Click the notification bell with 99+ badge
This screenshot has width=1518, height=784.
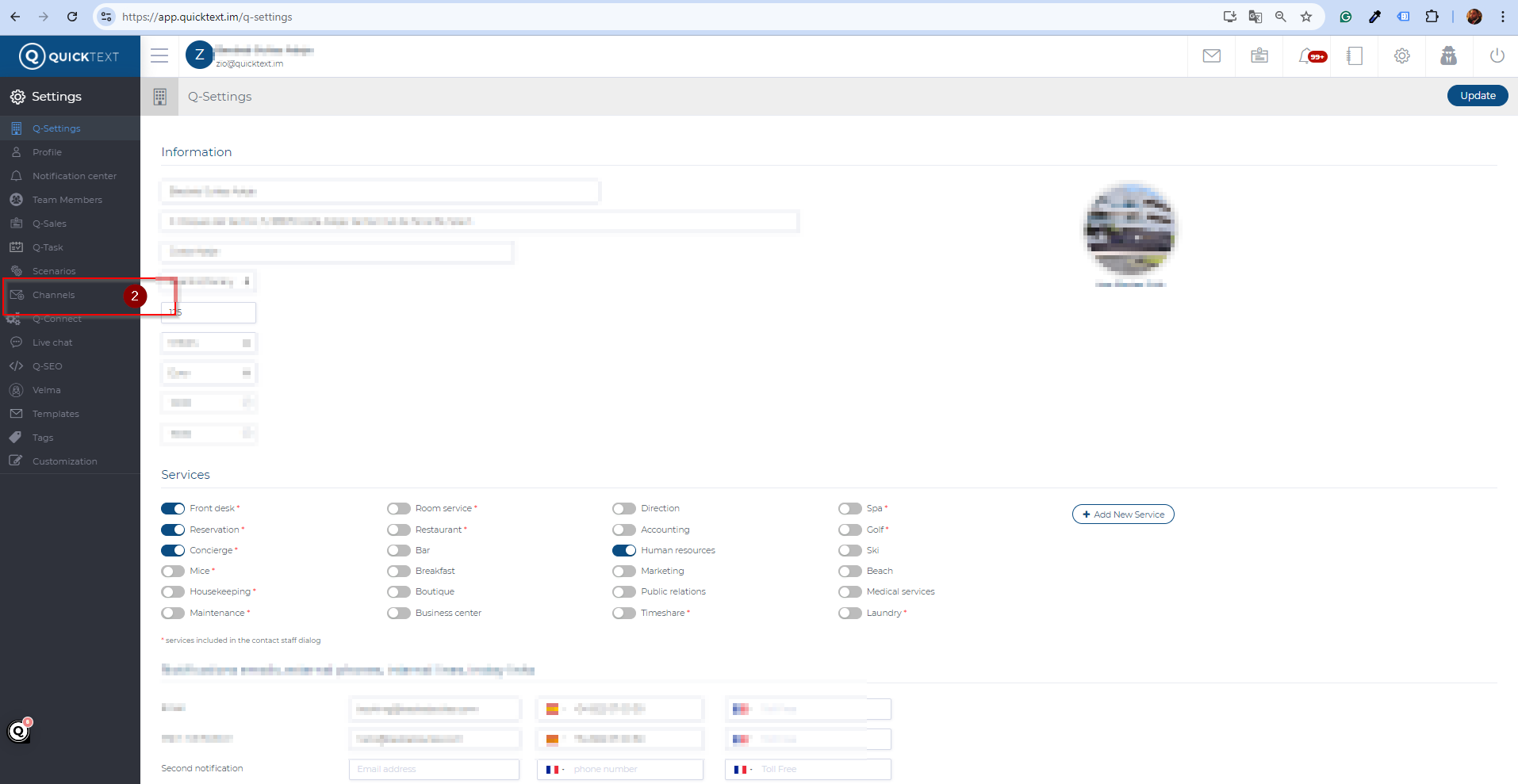(x=1309, y=56)
